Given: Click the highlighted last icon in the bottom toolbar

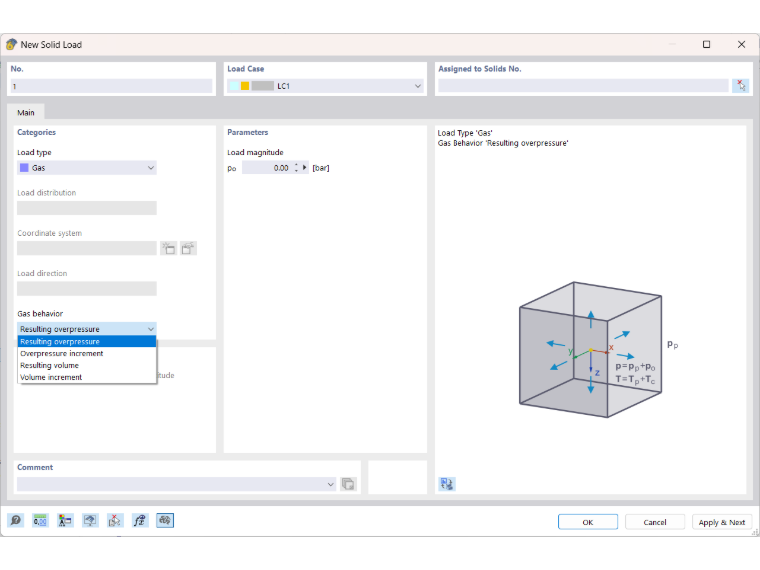Looking at the screenshot, I should [x=165, y=521].
